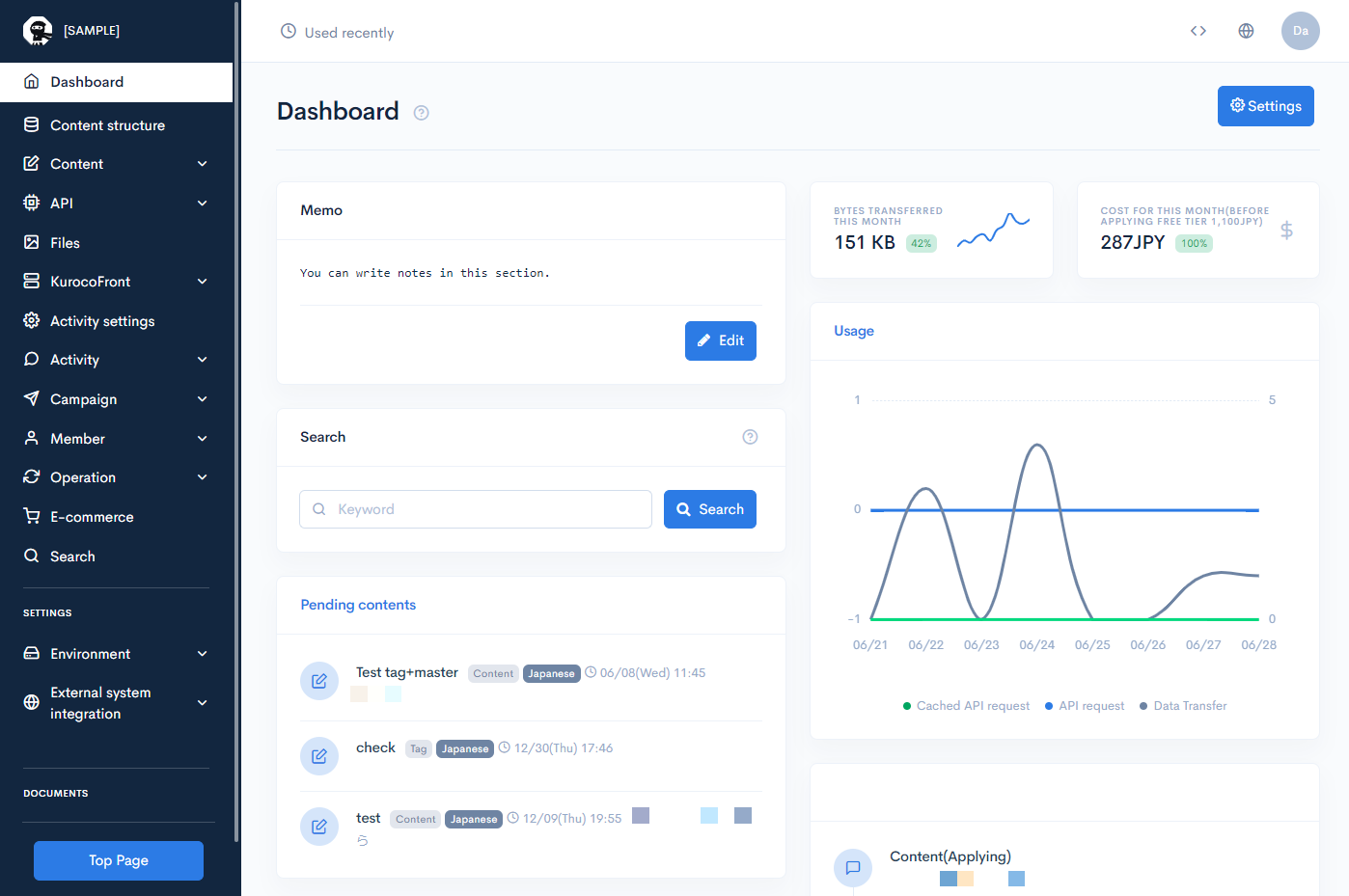Expand the Environment submenu chevron
Screen dimensions: 1349x896
[203, 653]
